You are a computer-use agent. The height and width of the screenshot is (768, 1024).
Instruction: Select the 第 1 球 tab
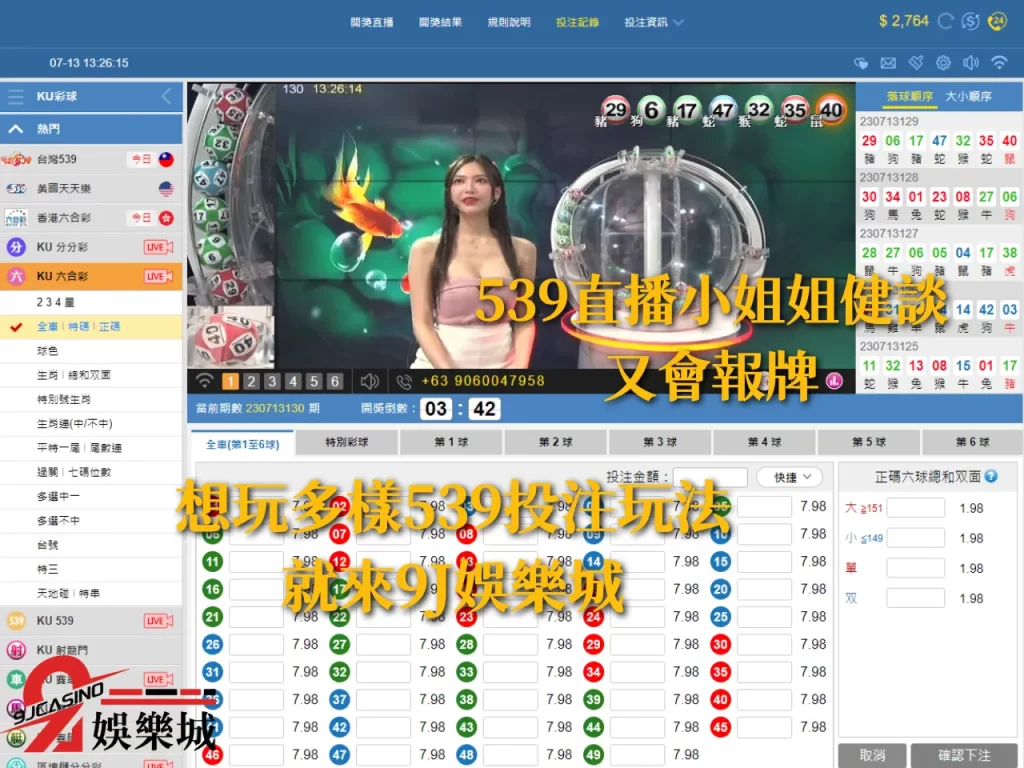click(x=451, y=442)
